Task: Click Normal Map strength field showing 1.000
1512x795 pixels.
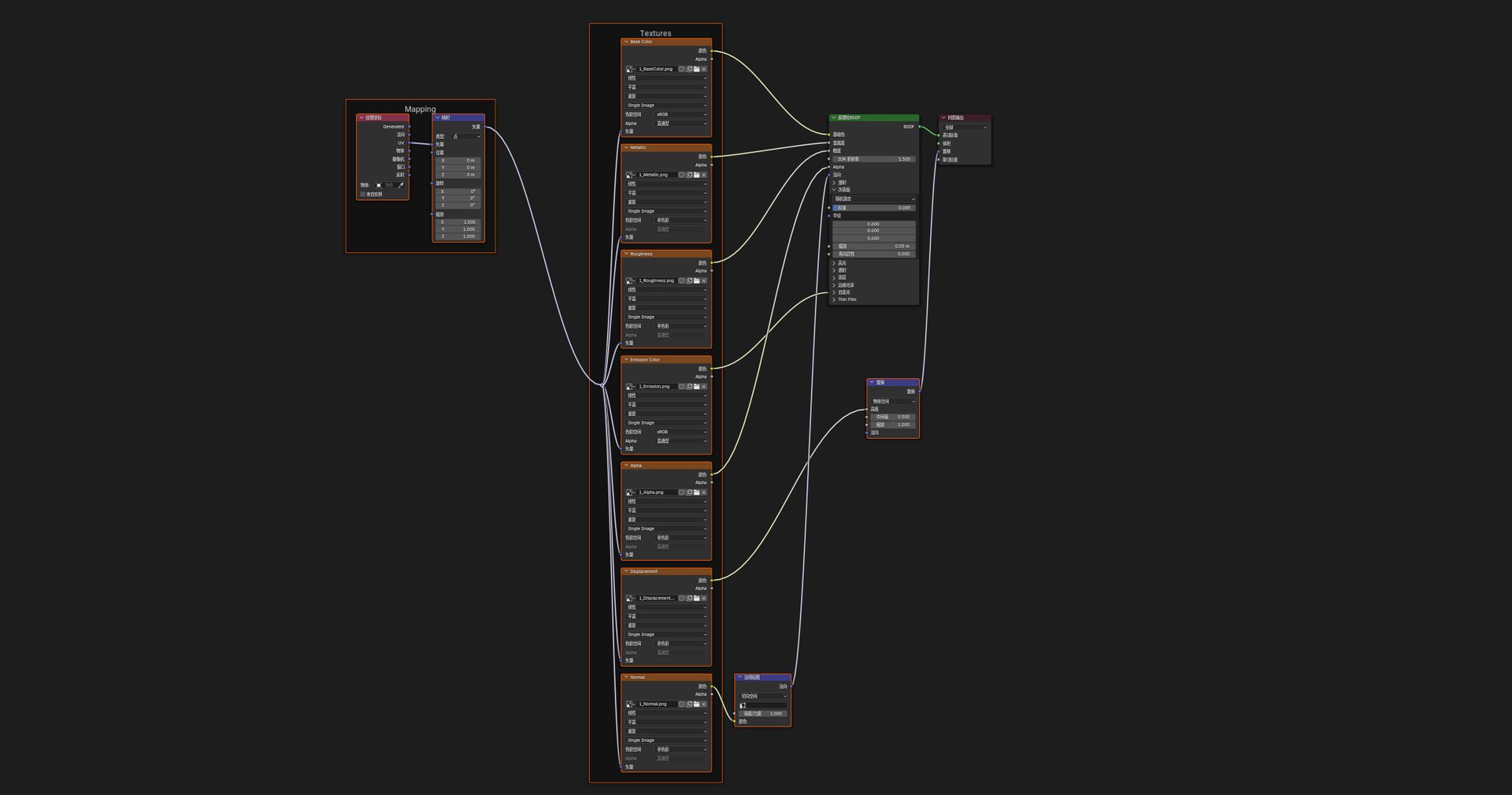Action: click(x=762, y=714)
